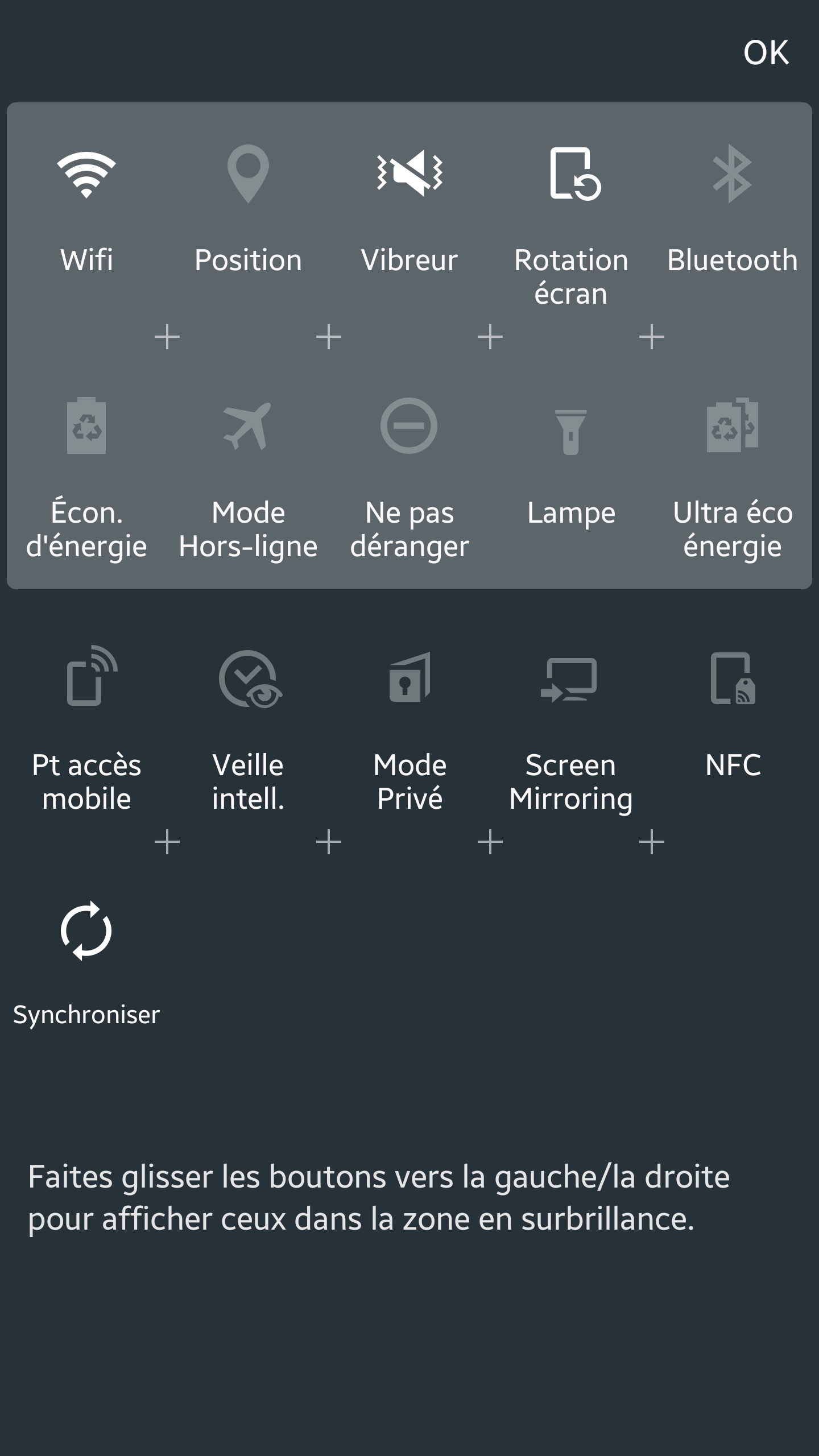Select the Écon. d'énergie battery icon

[x=86, y=427]
